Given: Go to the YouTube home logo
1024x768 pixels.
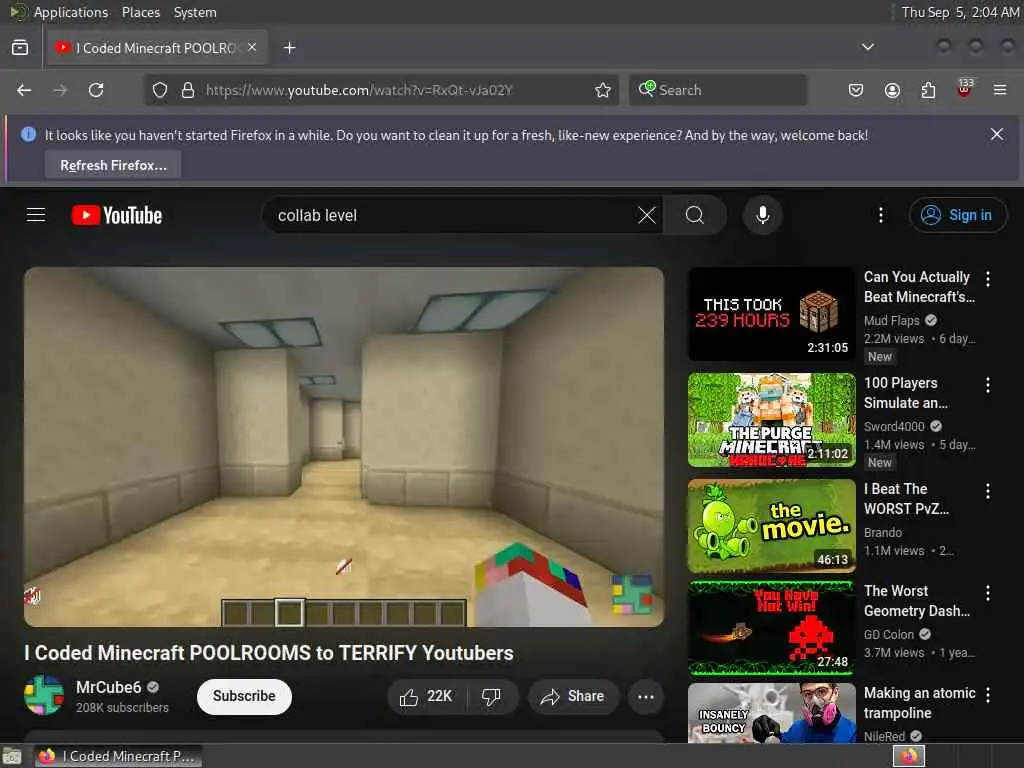Looking at the screenshot, I should (117, 216).
